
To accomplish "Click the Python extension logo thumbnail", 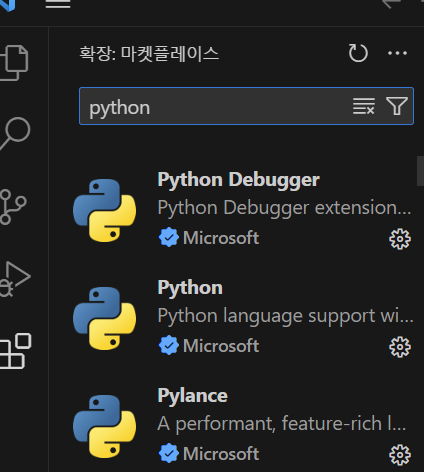I will click(x=105, y=318).
